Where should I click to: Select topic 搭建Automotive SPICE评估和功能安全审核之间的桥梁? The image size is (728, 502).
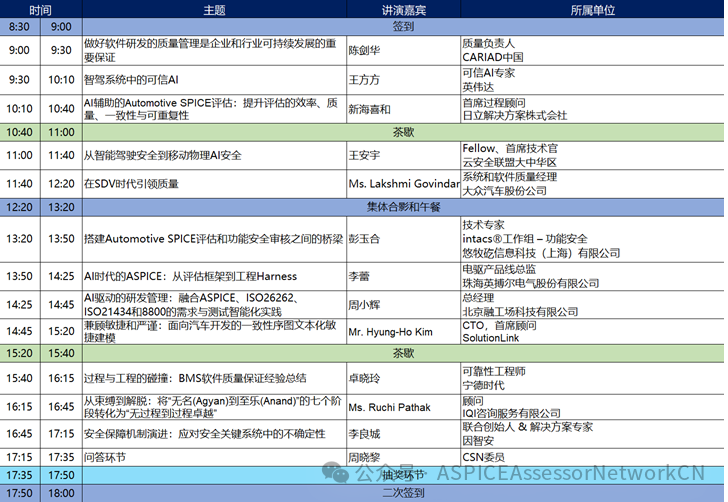[x=214, y=239]
